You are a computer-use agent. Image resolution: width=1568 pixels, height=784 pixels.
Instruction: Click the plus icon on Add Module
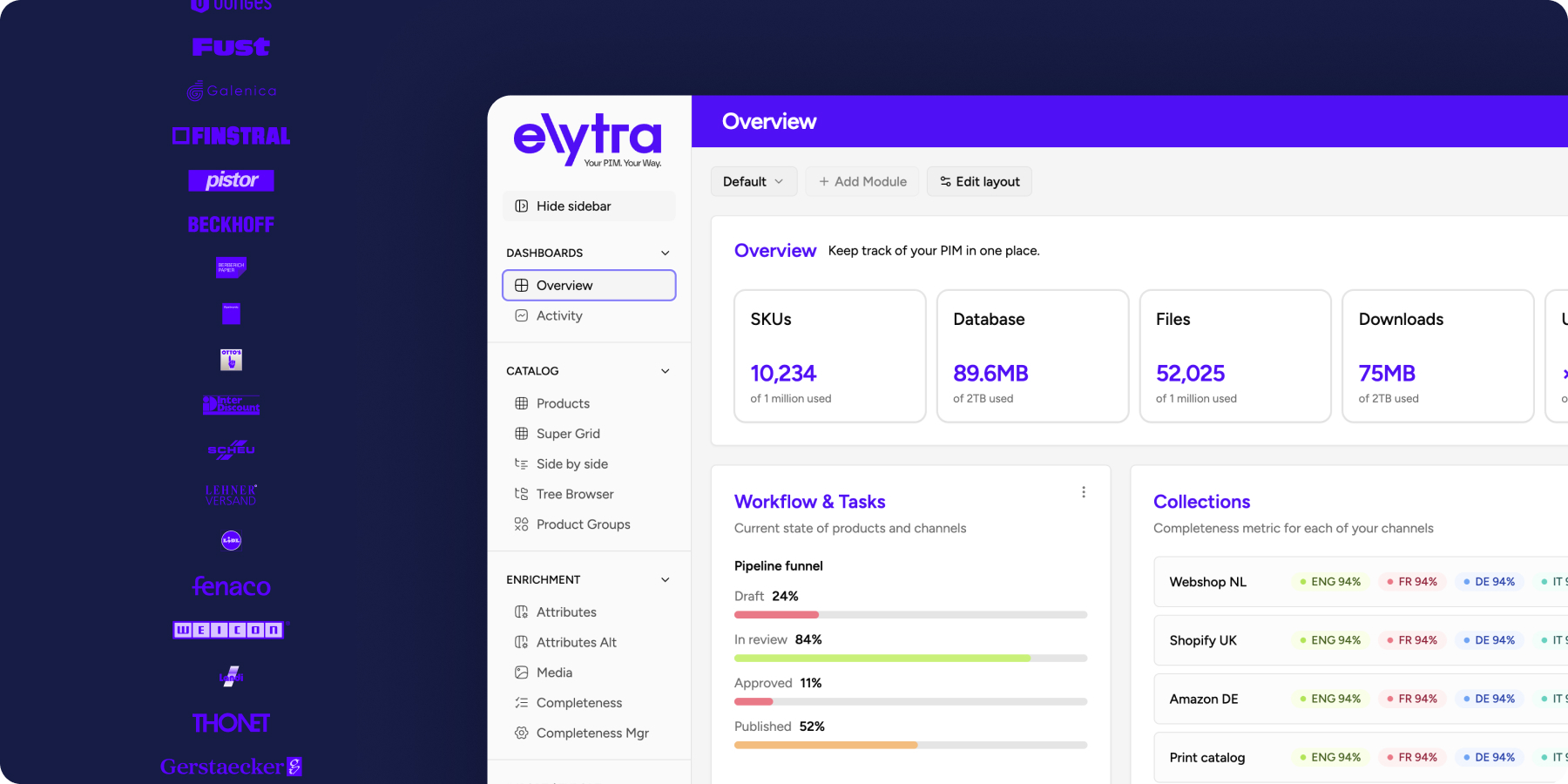pyautogui.click(x=823, y=181)
